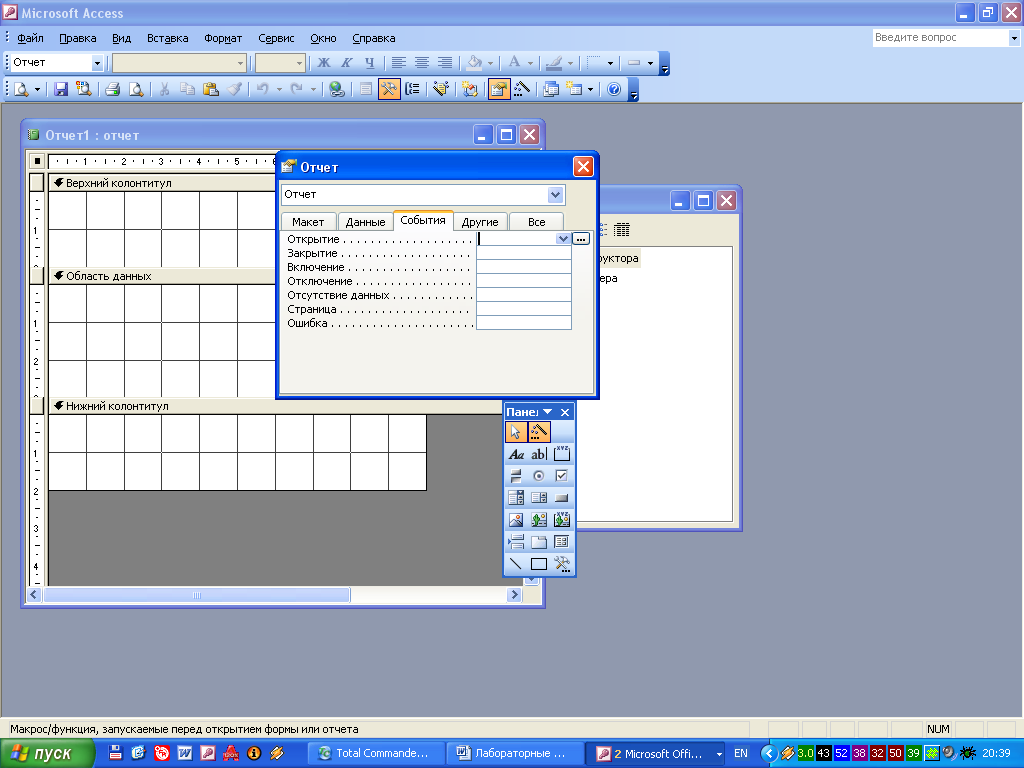
Task: Select the Text Box (ab|) tool
Action: click(539, 454)
